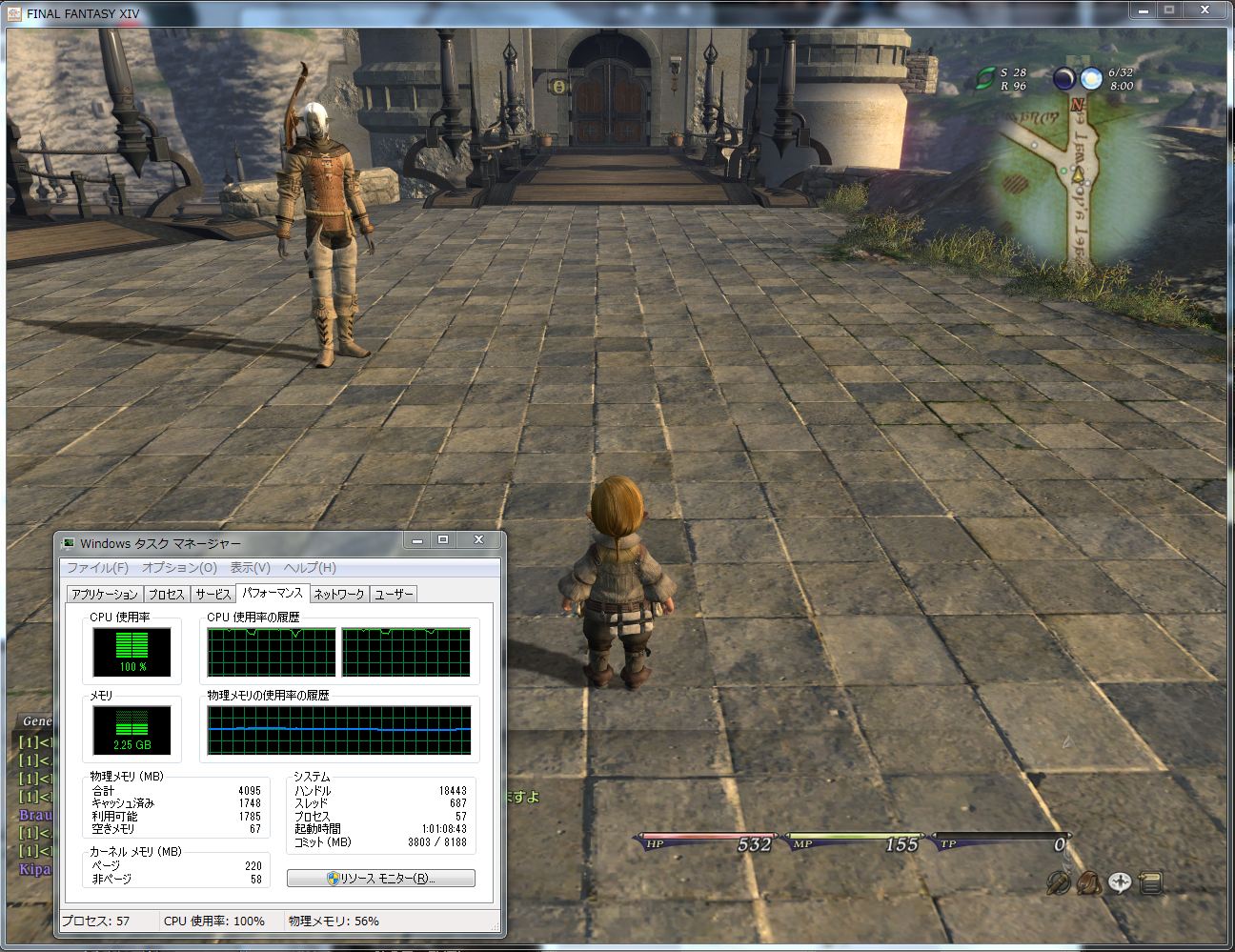Open the ファイル(F) menu in Task Manager
The height and width of the screenshot is (952, 1235).
97,568
